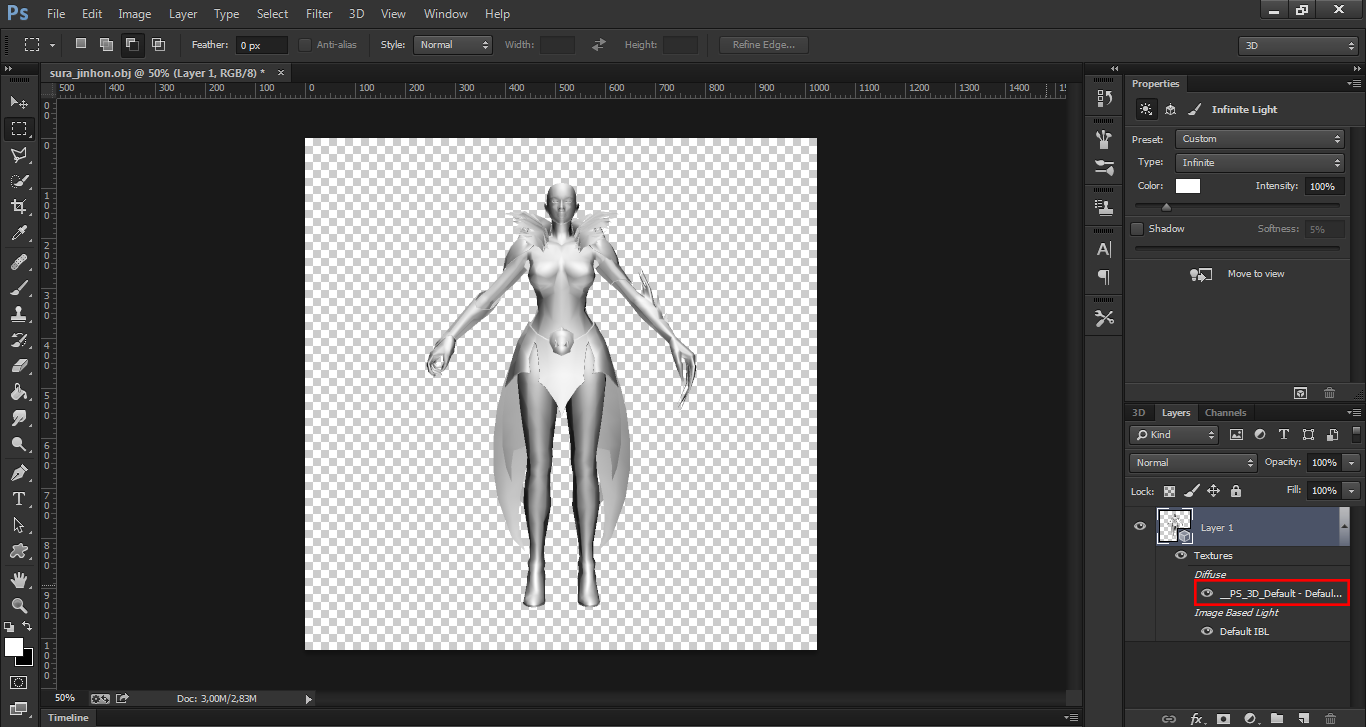
Task: Lock transparent pixels
Action: coord(1169,491)
